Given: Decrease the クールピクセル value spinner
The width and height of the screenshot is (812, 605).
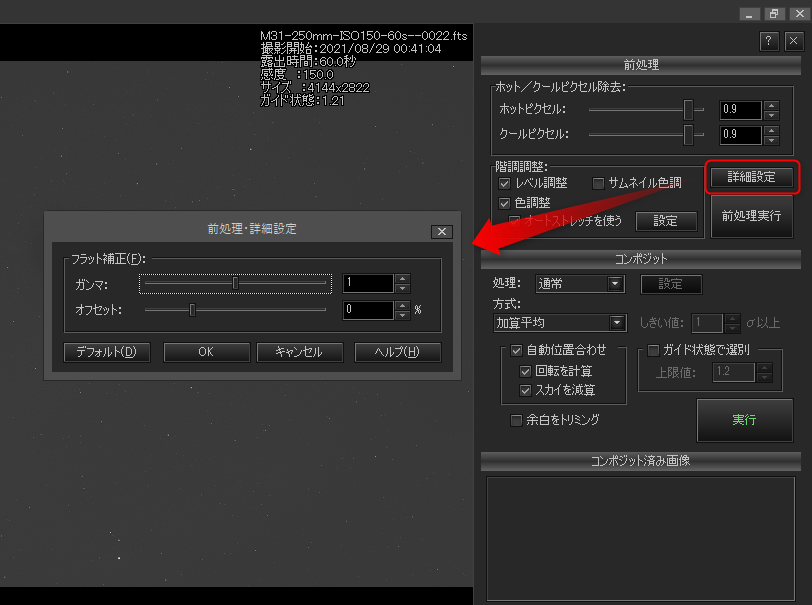Looking at the screenshot, I should (x=770, y=139).
